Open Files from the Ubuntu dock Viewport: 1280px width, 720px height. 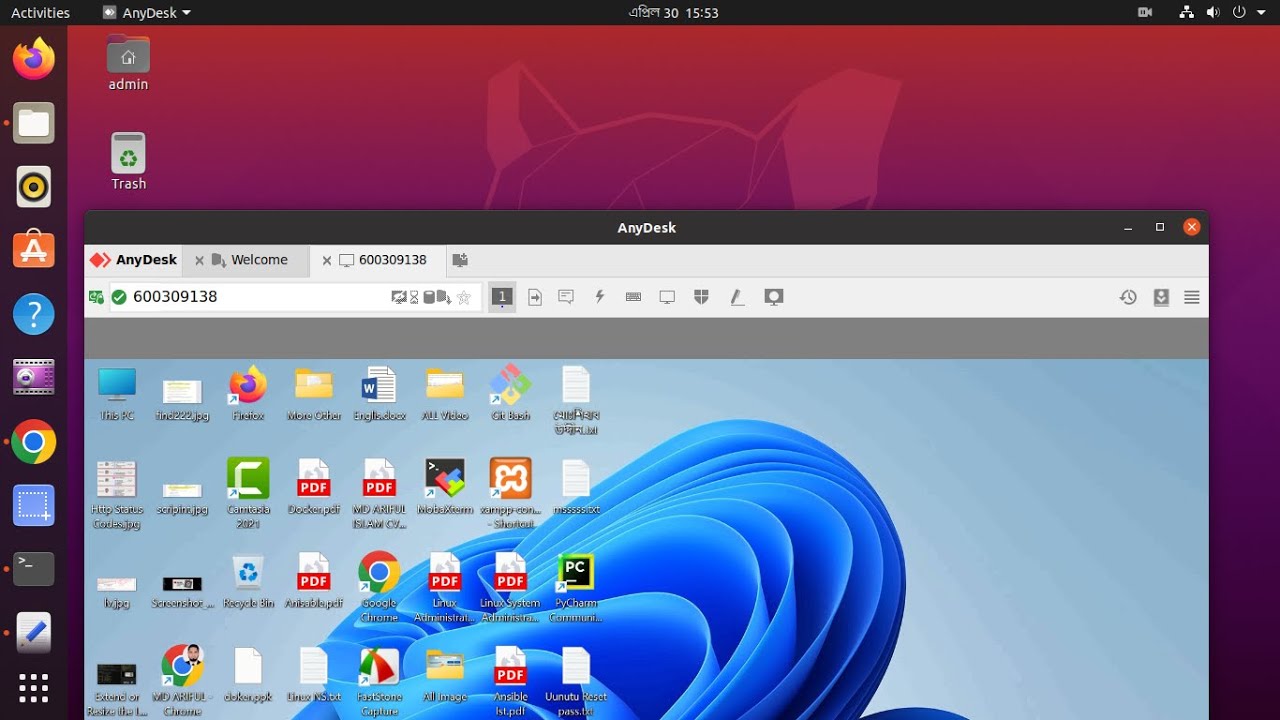click(x=33, y=123)
